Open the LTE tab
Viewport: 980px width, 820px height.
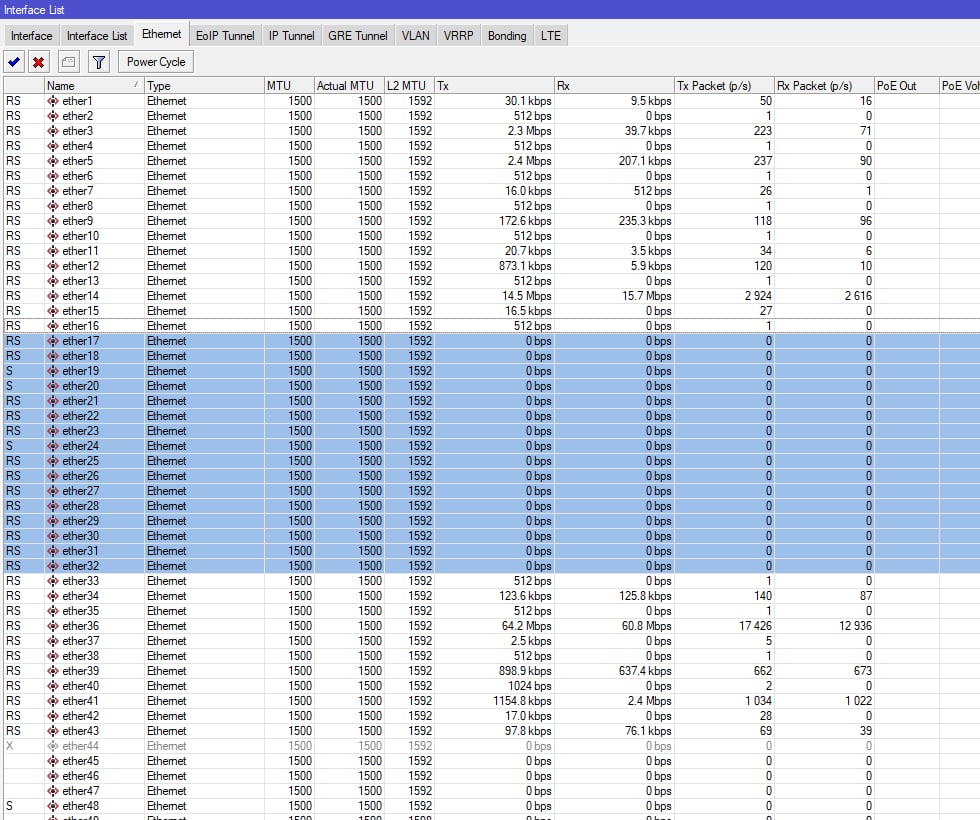tap(551, 36)
